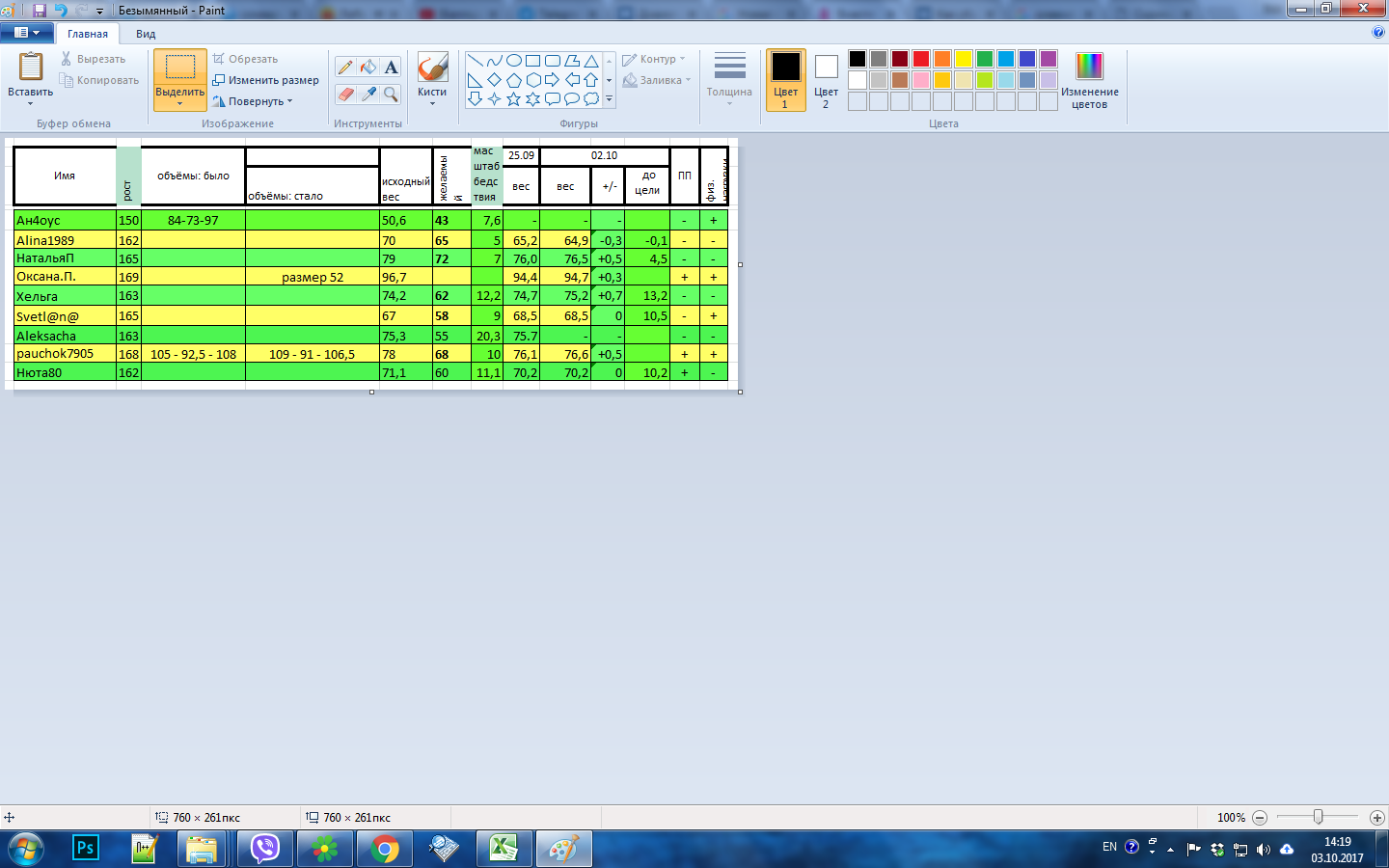Image resolution: width=1389 pixels, height=868 pixels.
Task: Select the Pencil tool
Action: coord(345,68)
